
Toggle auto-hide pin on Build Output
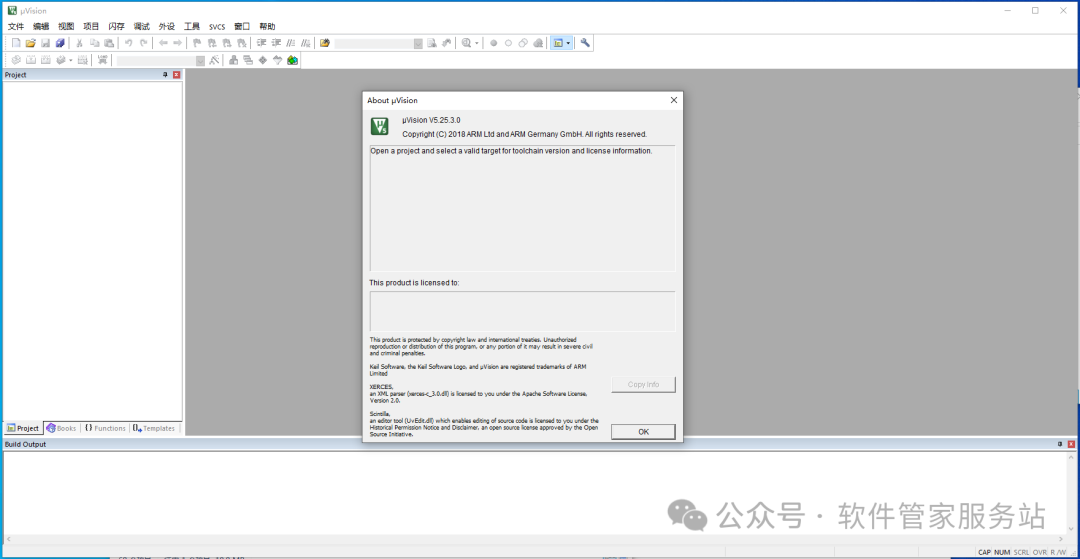click(x=1060, y=444)
